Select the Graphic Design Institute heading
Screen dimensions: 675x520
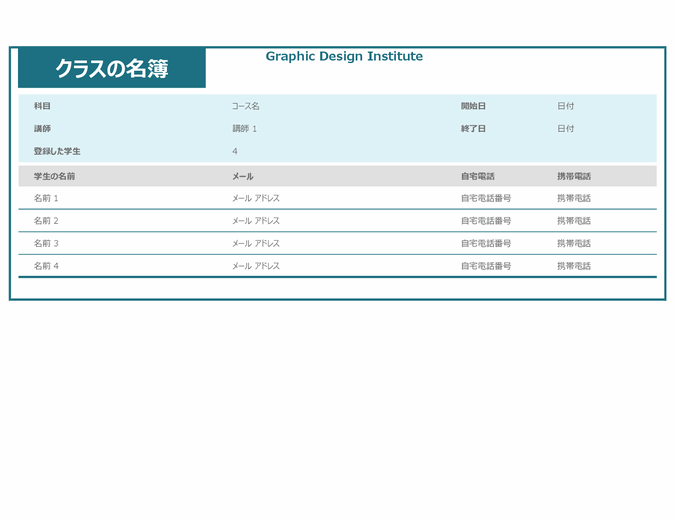coord(344,57)
